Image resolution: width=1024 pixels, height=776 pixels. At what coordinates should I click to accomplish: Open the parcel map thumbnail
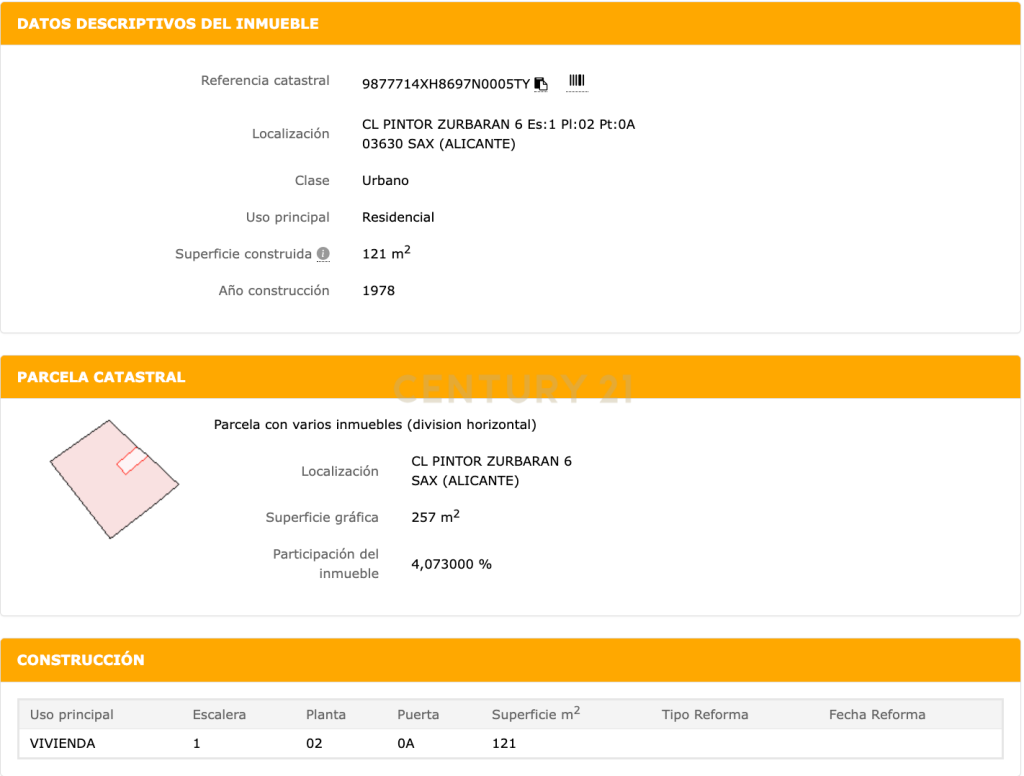113,479
